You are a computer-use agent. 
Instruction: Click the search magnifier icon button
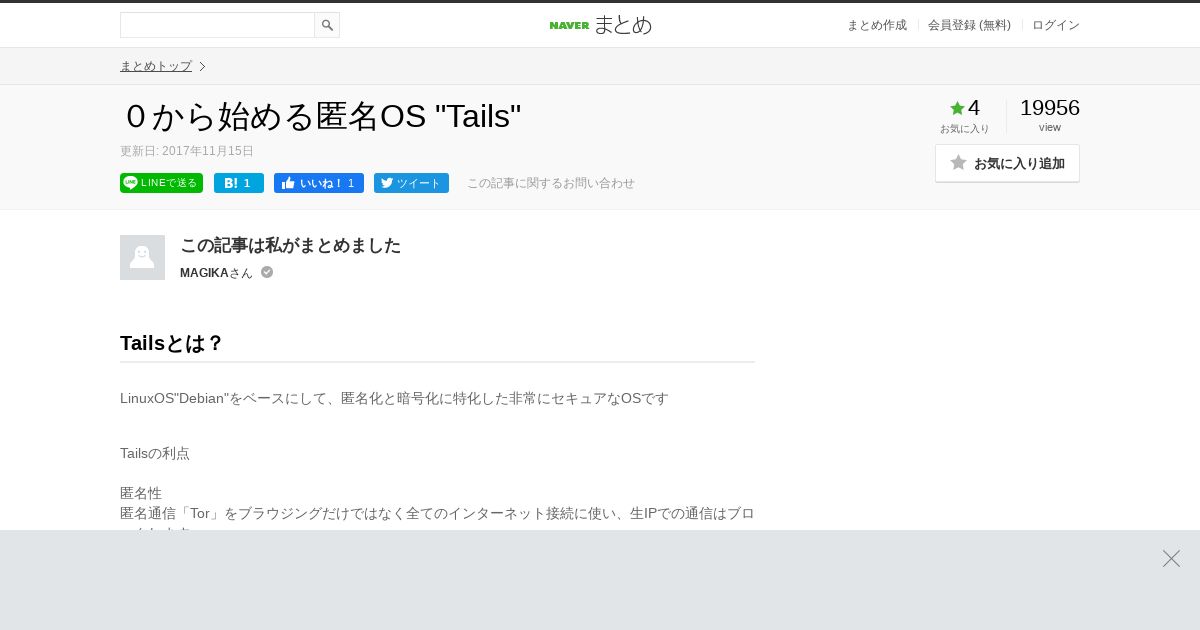coord(327,25)
